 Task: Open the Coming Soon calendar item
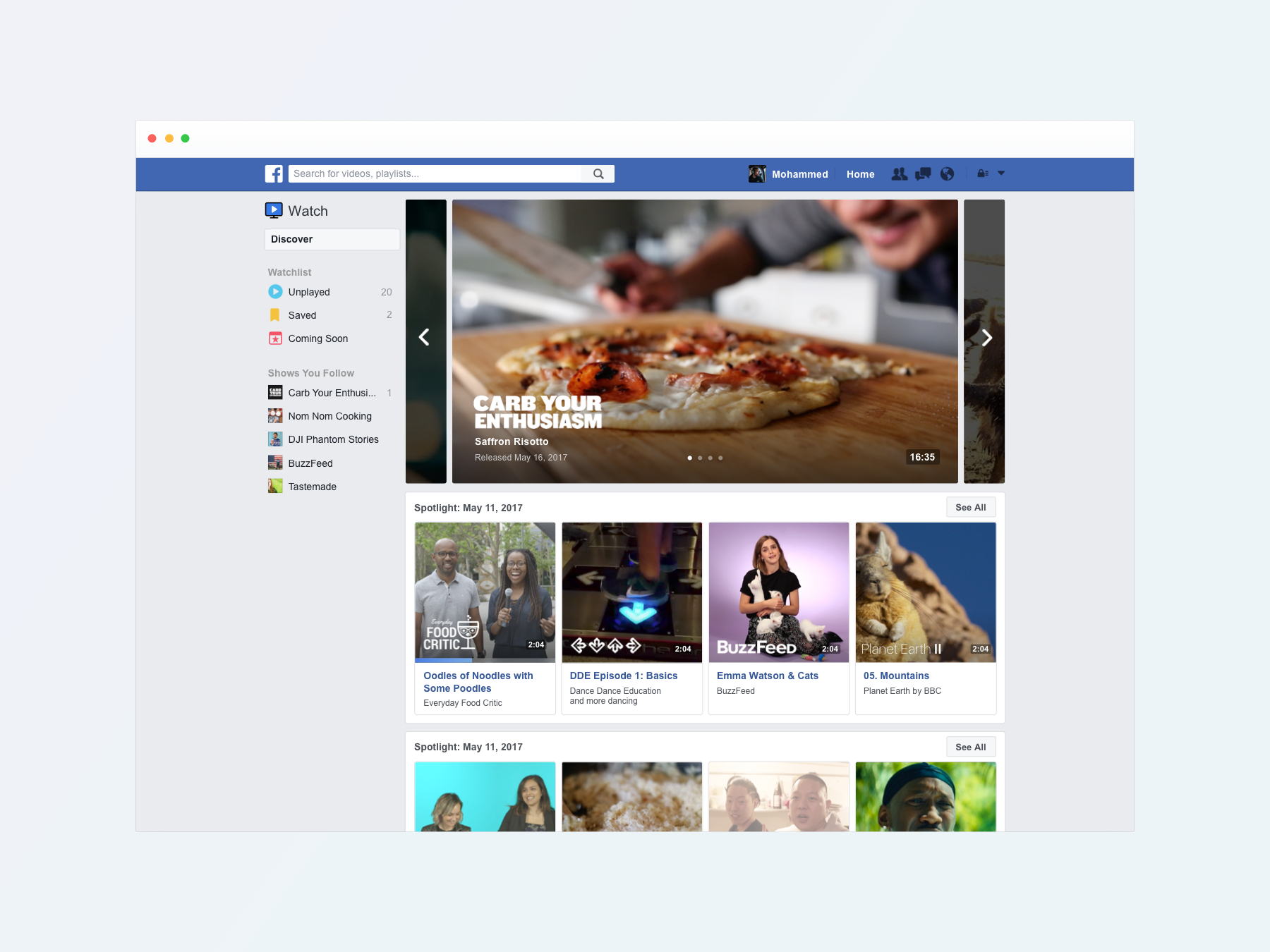317,338
